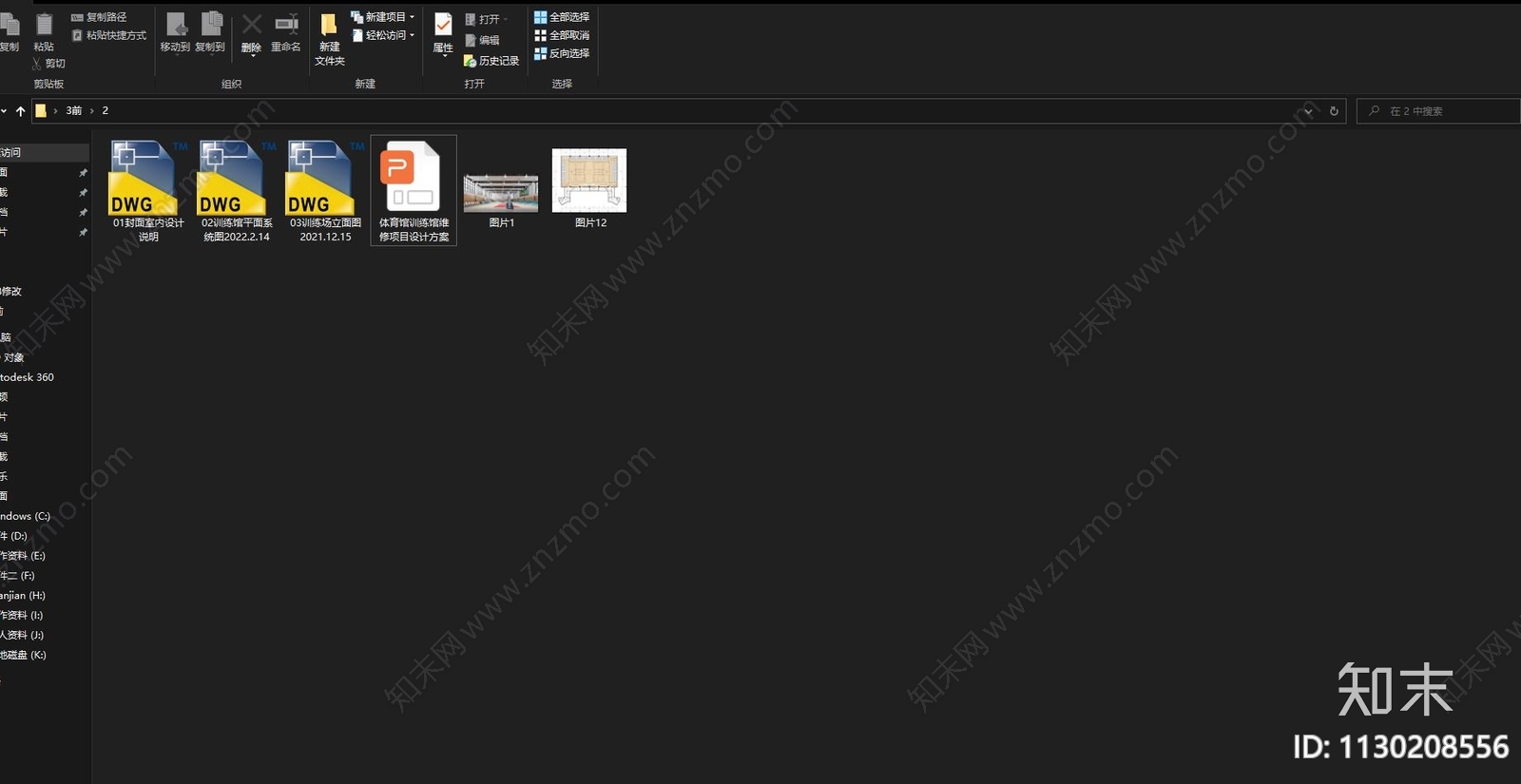Screen dimensions: 1521x784
Task: Select 体育馆训练馆维修项目设计方案 presentation file
Action: coord(414,191)
